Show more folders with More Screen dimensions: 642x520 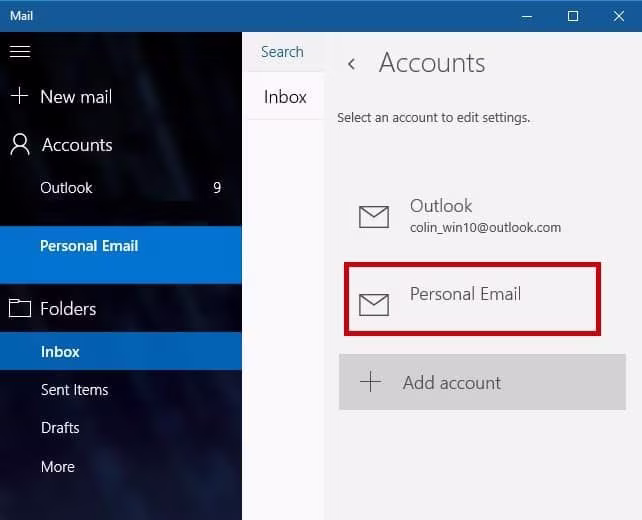[58, 466]
